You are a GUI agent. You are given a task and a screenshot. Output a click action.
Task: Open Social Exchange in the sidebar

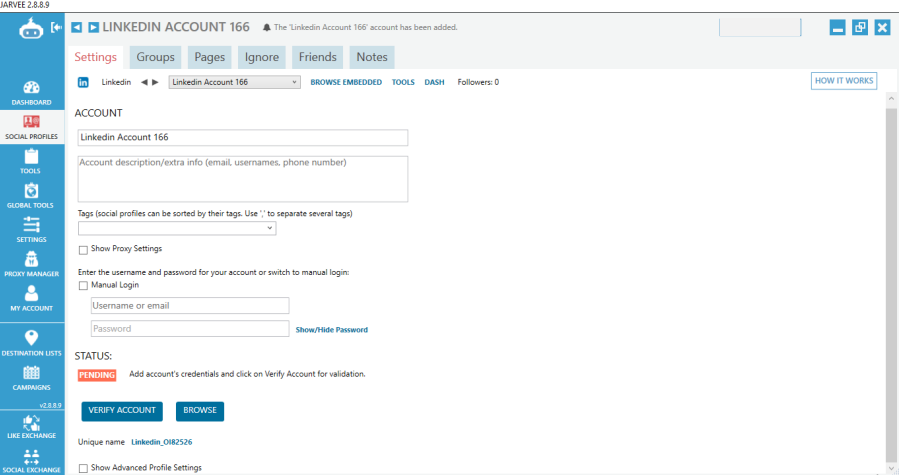tap(32, 461)
